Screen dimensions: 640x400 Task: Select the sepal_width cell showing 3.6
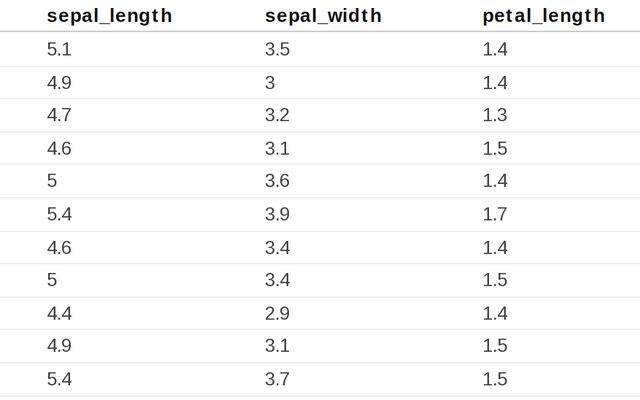(277, 181)
